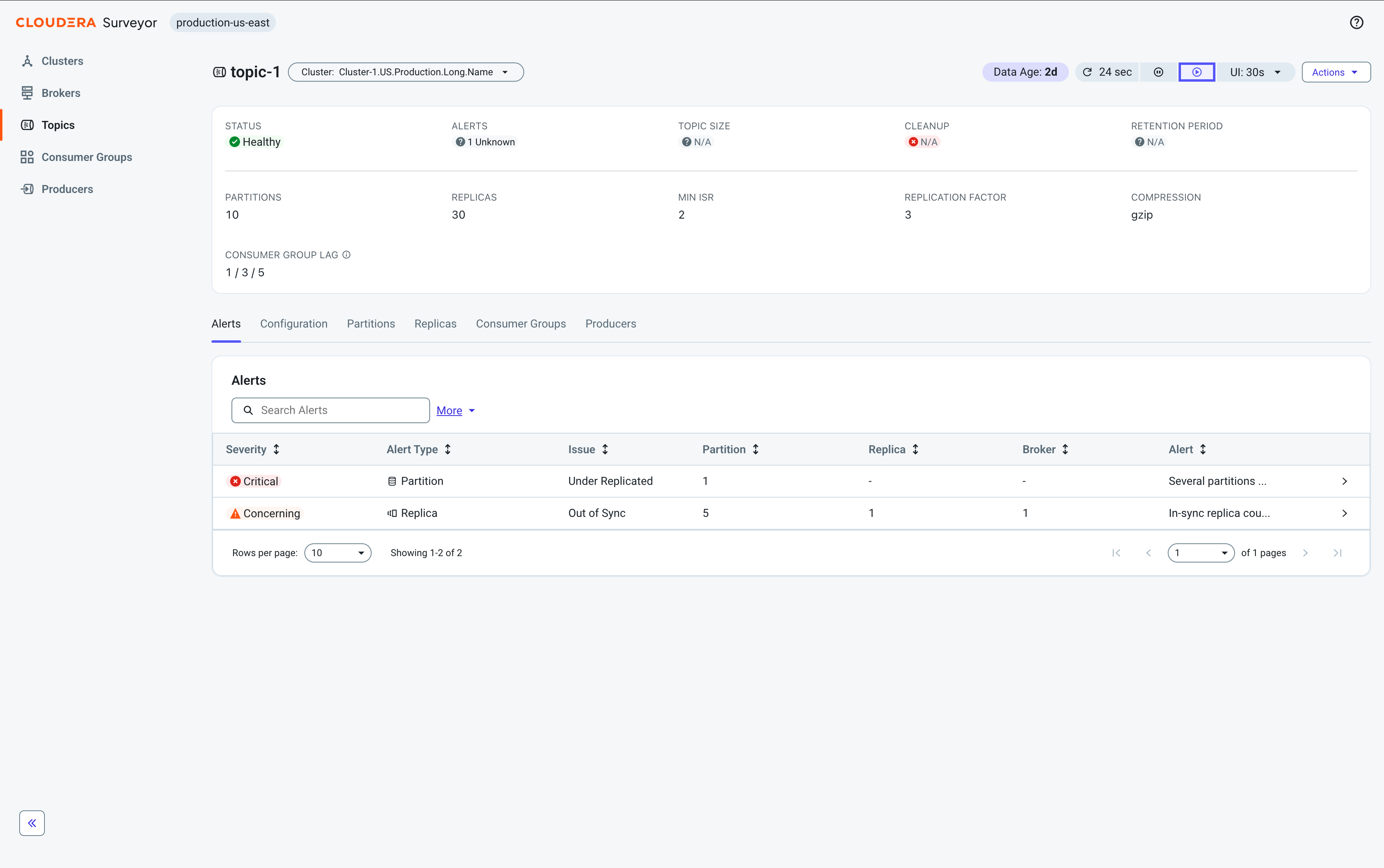1384x868 pixels.
Task: Open the Cluster selector dropdown
Action: point(406,72)
